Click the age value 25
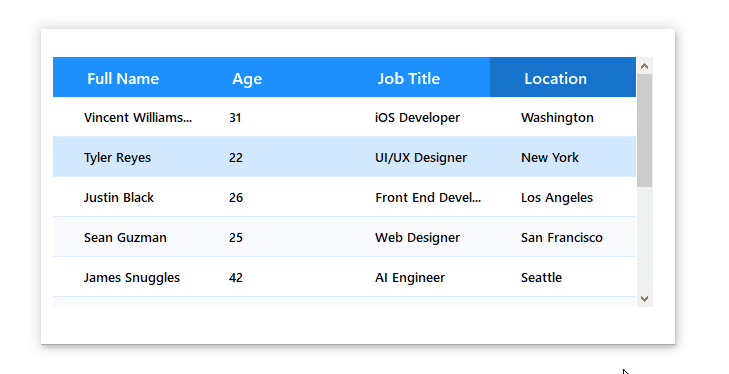Screen dimensions: 729x374 (x=236, y=238)
